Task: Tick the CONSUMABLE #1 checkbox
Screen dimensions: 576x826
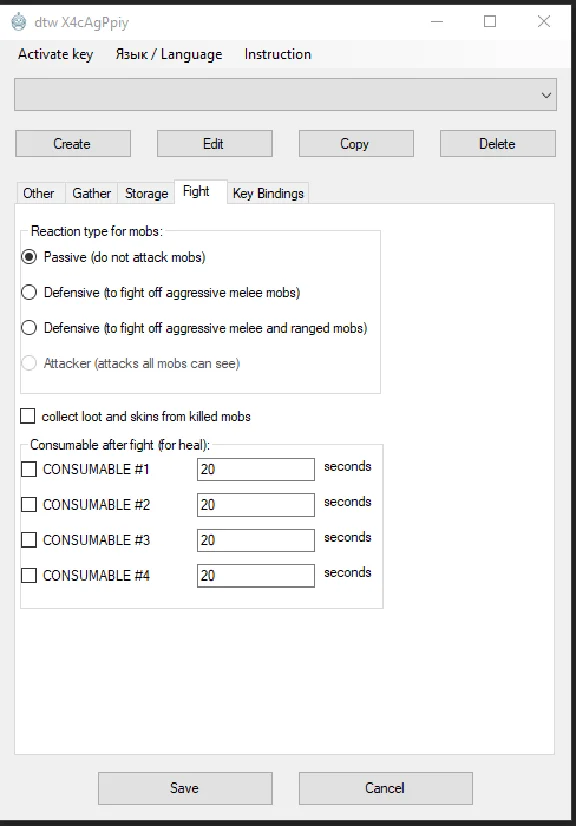Action: tap(28, 469)
